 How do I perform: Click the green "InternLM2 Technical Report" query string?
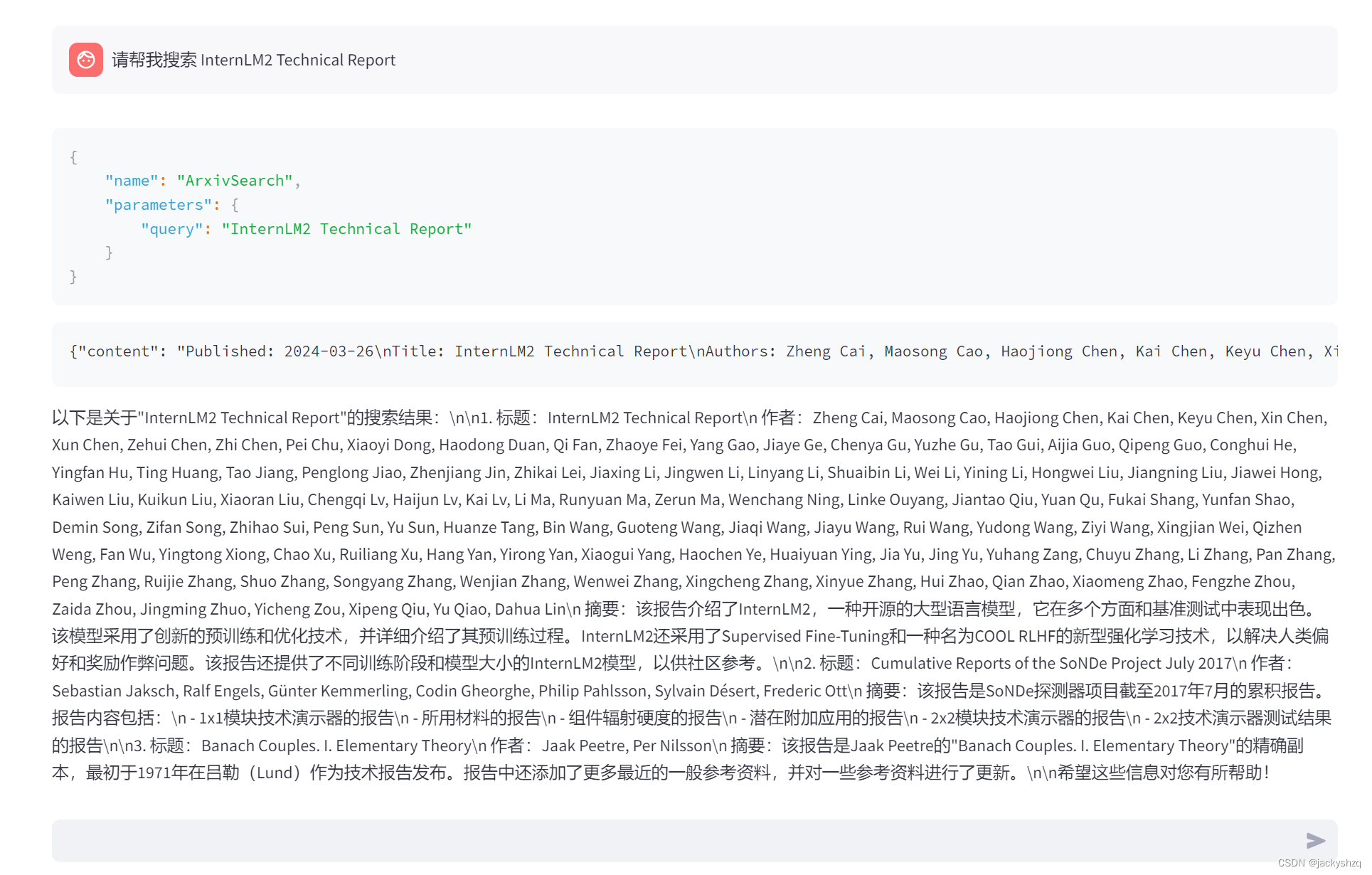346,229
